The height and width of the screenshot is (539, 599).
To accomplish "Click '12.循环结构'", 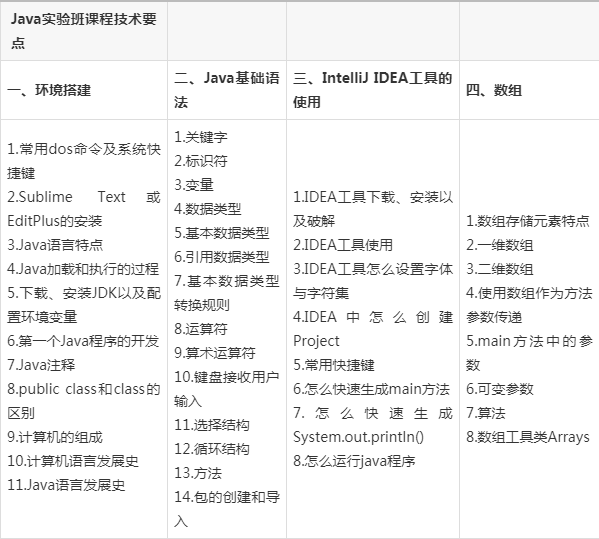I will point(212,449).
